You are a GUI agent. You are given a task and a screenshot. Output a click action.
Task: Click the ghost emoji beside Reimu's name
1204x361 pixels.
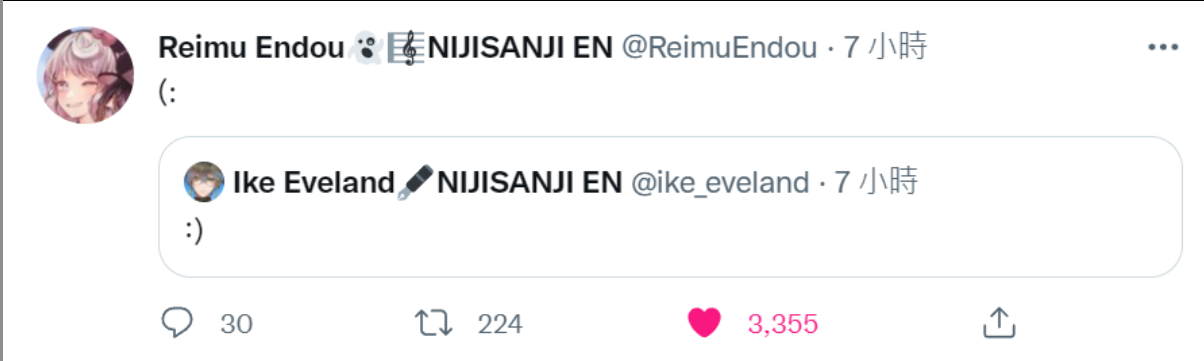(365, 47)
